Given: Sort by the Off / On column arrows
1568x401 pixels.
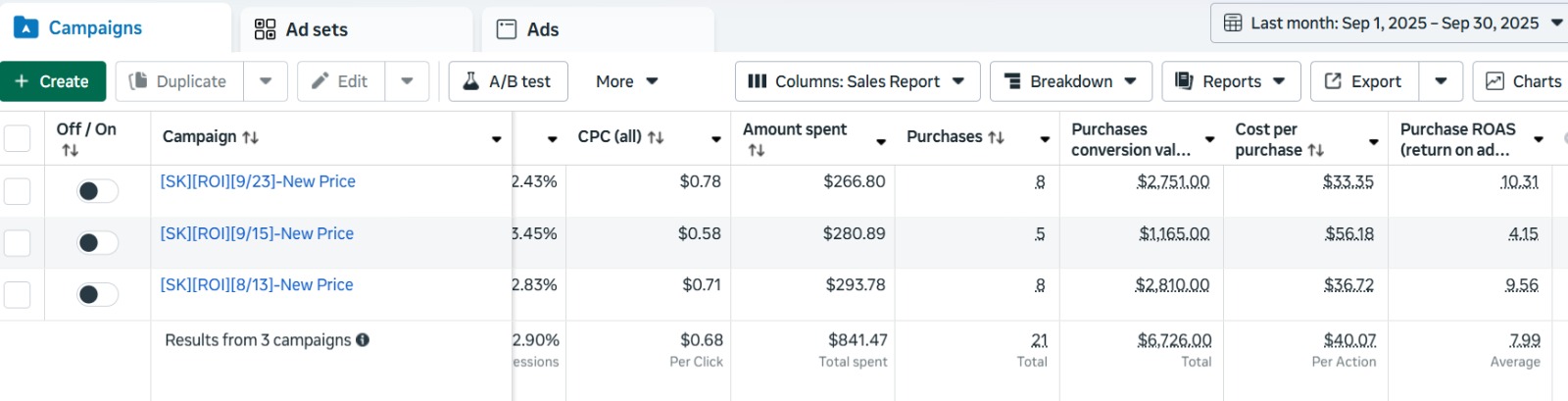Looking at the screenshot, I should pos(70,150).
